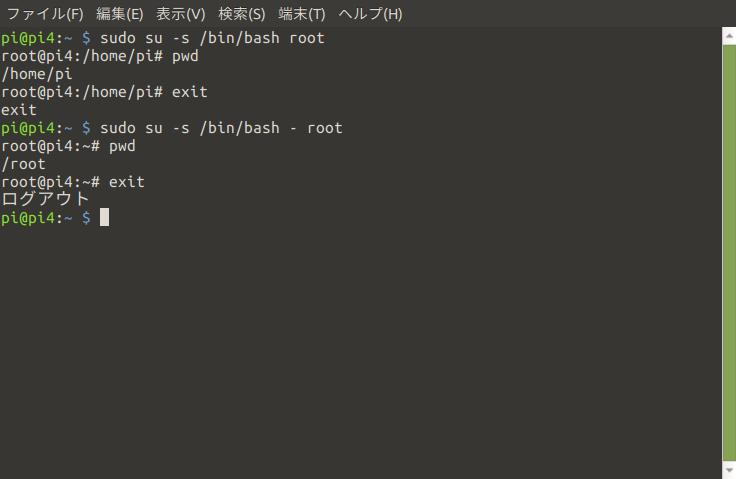
Task: Click the scrollbar up arrow
Action: point(729,36)
